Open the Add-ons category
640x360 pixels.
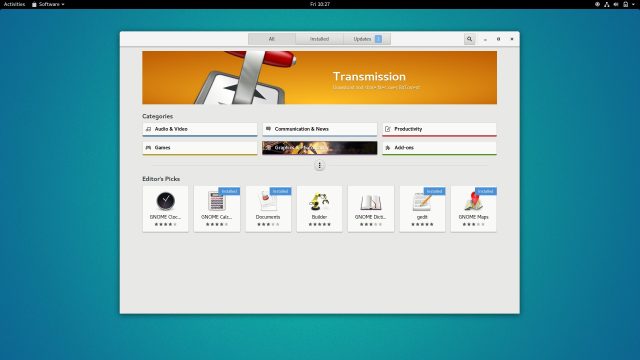click(440, 148)
